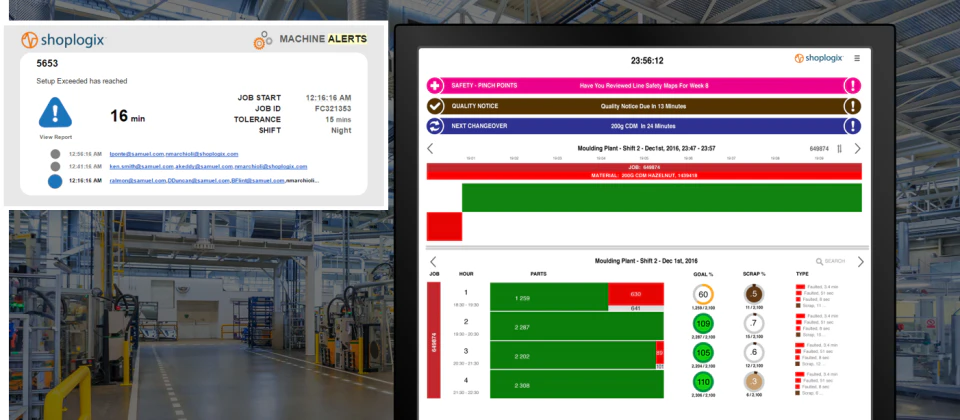Click the blue warning triangle alert icon

click(55, 112)
